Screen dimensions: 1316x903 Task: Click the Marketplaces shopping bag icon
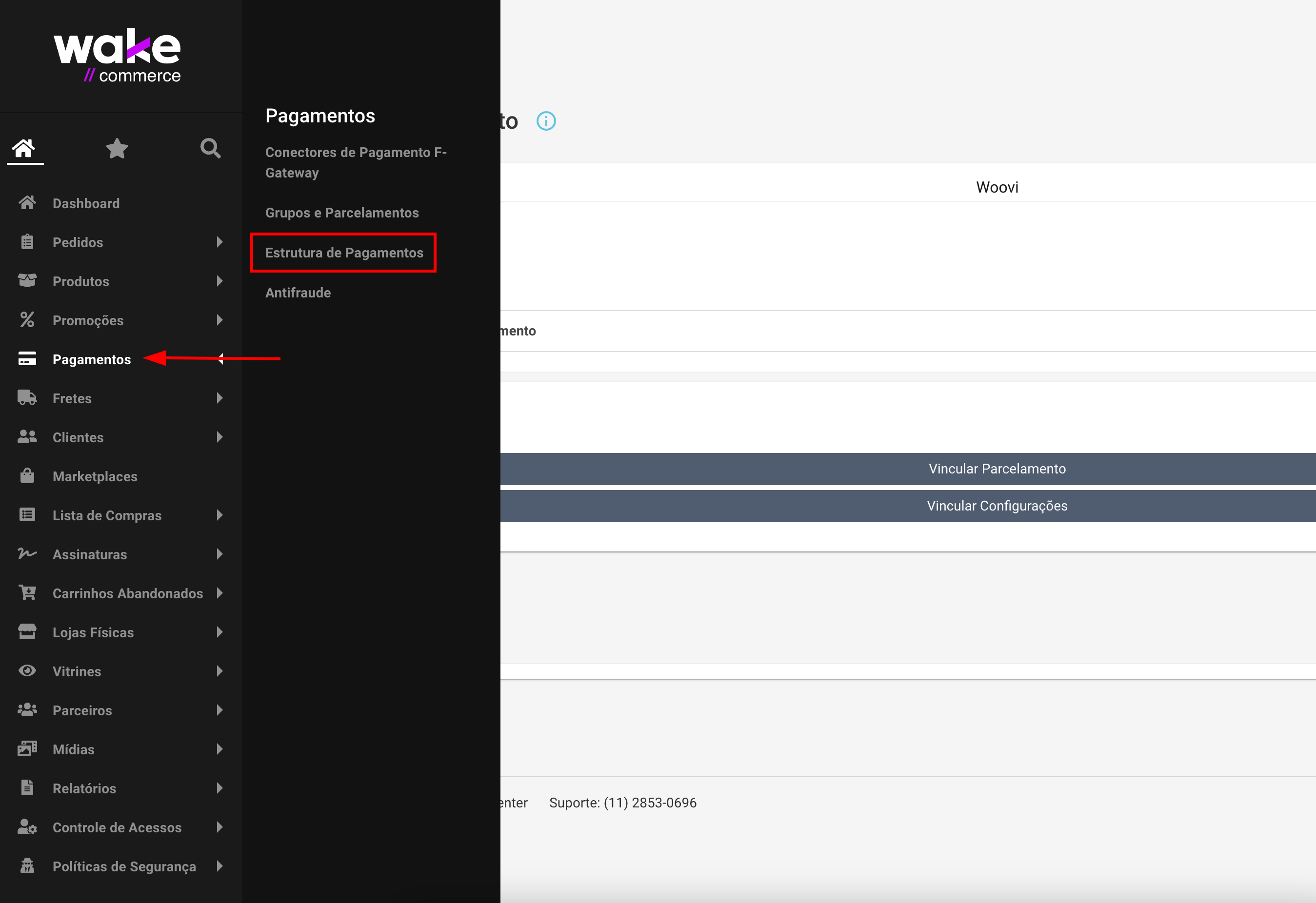27,476
